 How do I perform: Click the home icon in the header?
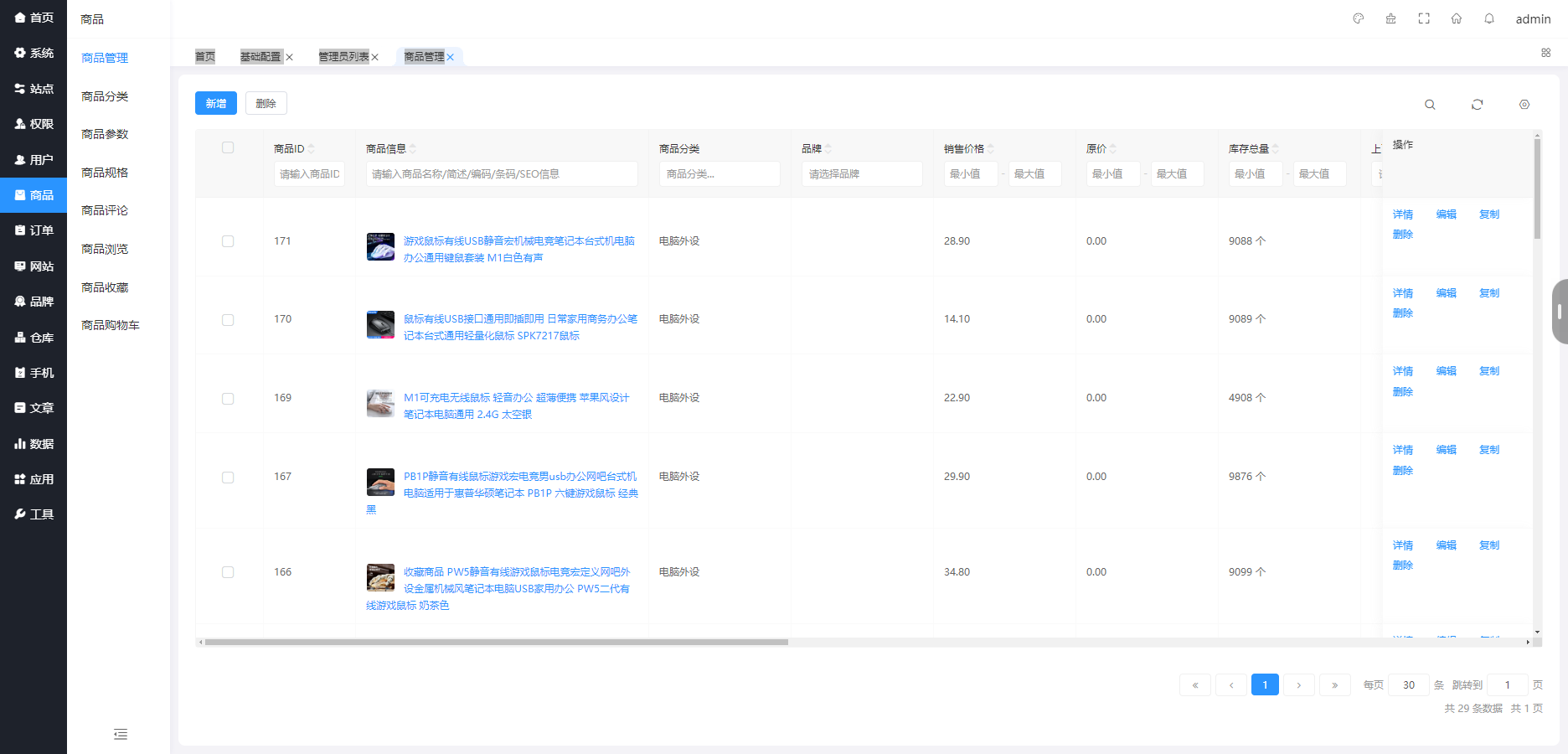coord(1457,18)
